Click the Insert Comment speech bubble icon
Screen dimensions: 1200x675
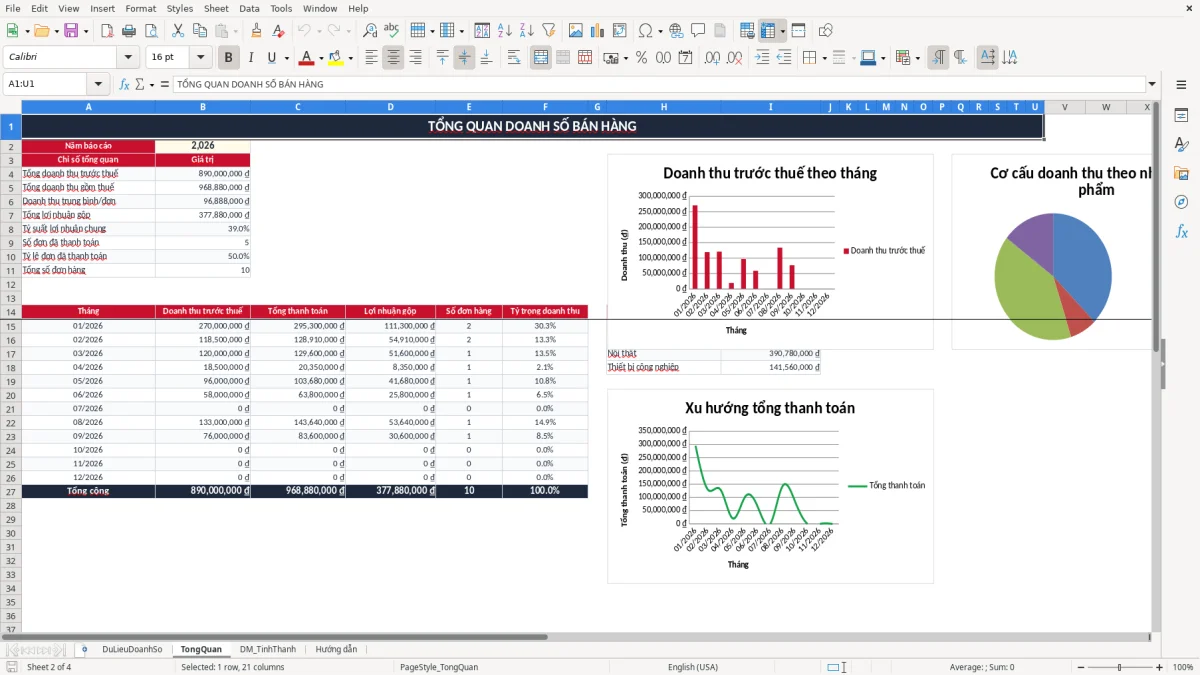click(x=698, y=31)
